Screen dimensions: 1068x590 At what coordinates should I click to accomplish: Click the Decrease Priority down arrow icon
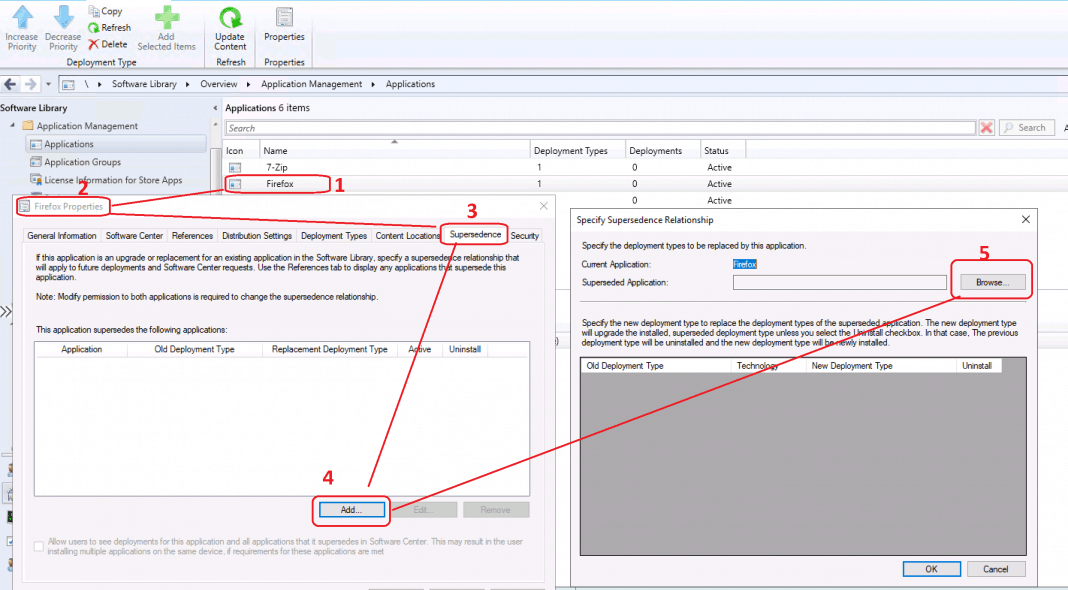coord(63,17)
